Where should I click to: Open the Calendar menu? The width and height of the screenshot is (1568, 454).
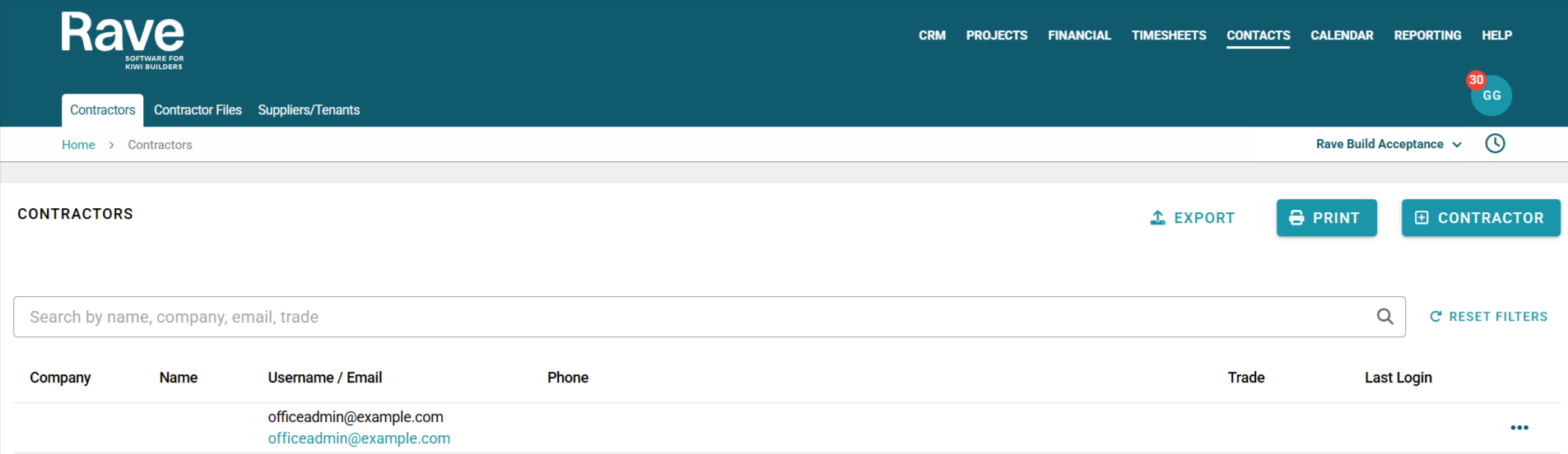click(x=1342, y=35)
